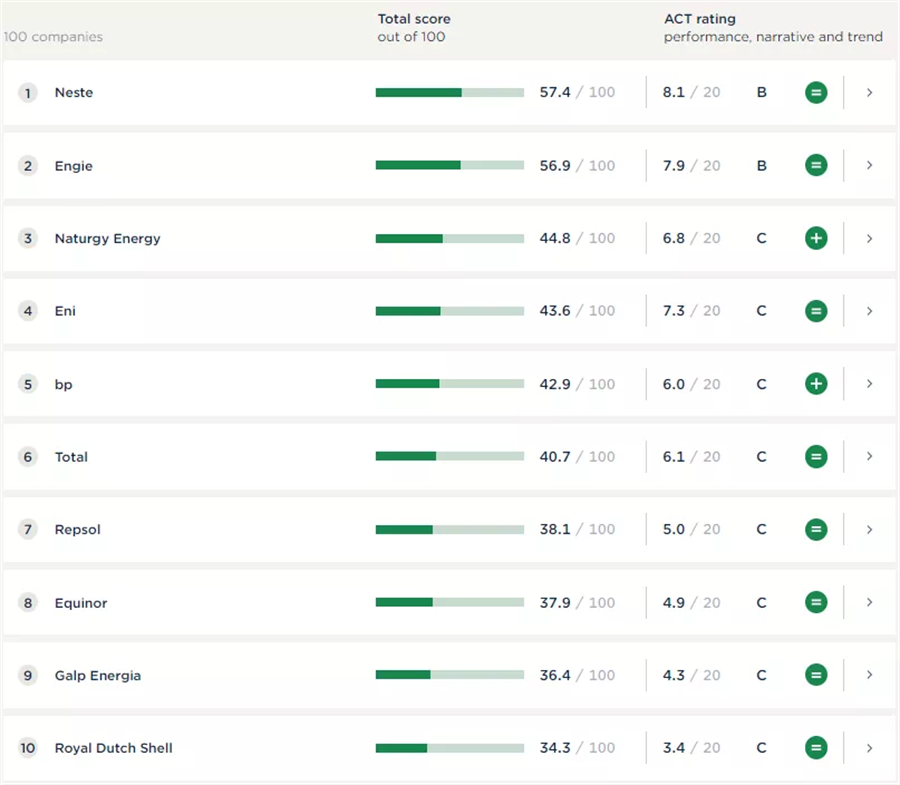
Task: Open the Engie company link
Action: click(x=73, y=166)
